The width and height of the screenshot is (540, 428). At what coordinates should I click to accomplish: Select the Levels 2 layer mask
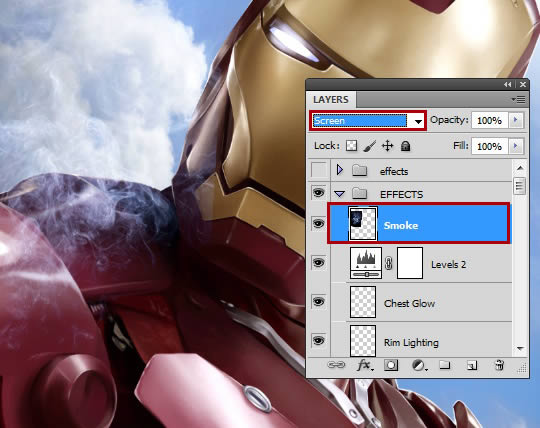pos(410,263)
